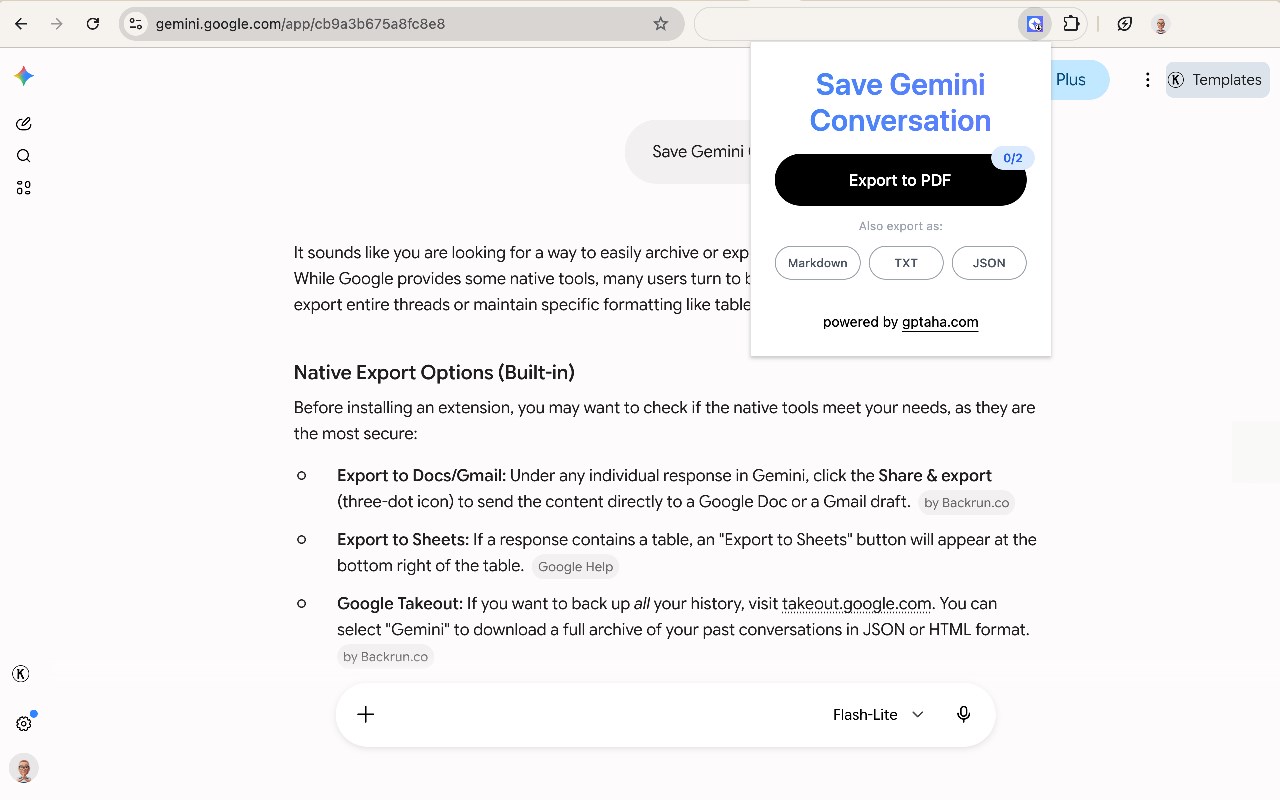Open Backrun.co chip after Export to Docs/Gmail
The width and height of the screenshot is (1280, 800).
967,503
